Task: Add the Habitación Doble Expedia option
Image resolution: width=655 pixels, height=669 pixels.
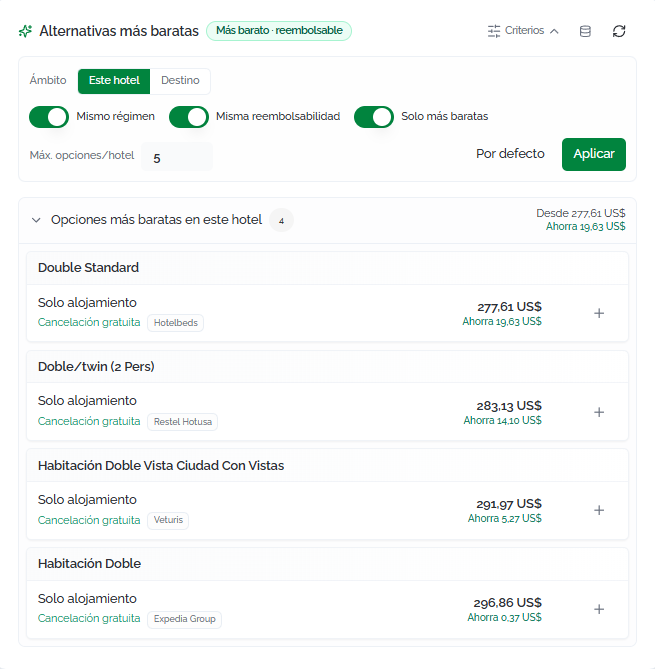Action: click(x=599, y=609)
